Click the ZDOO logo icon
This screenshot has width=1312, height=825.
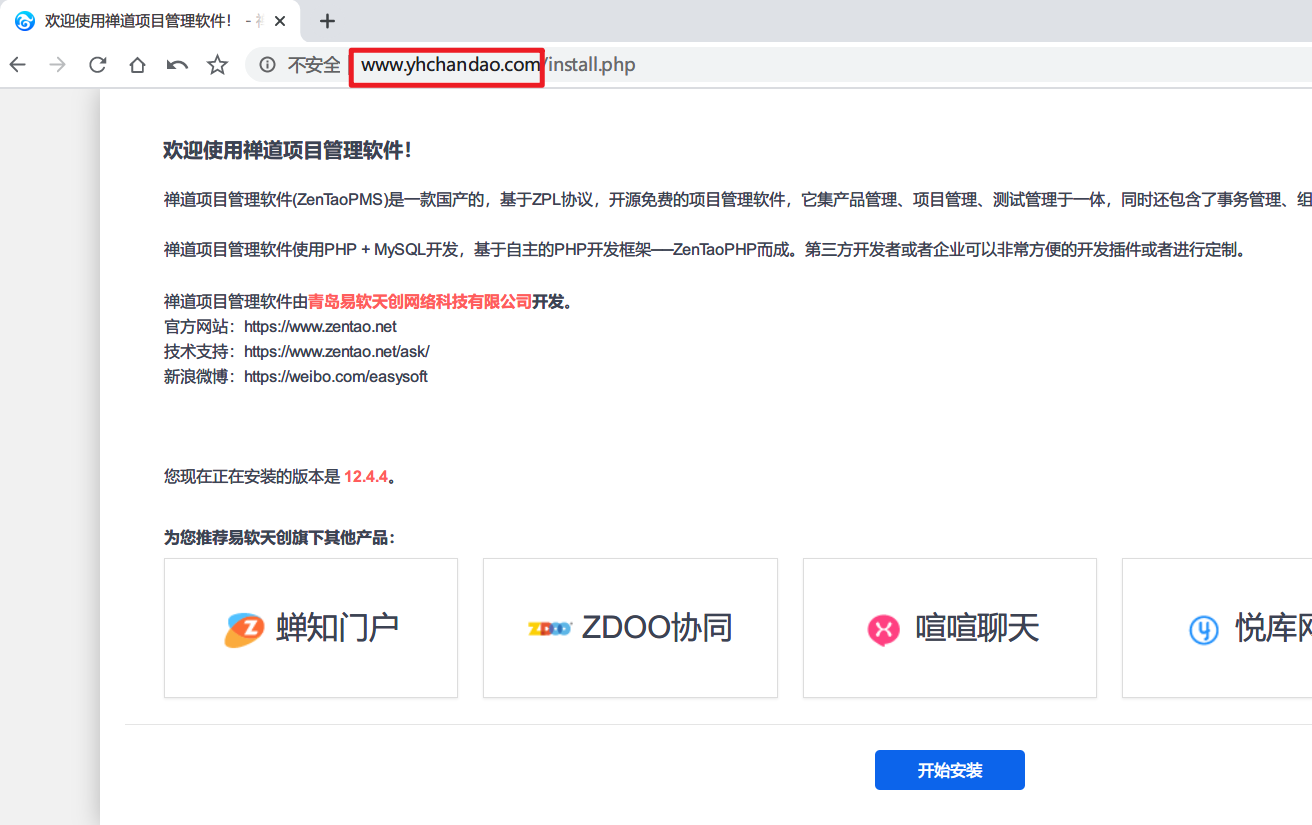549,628
